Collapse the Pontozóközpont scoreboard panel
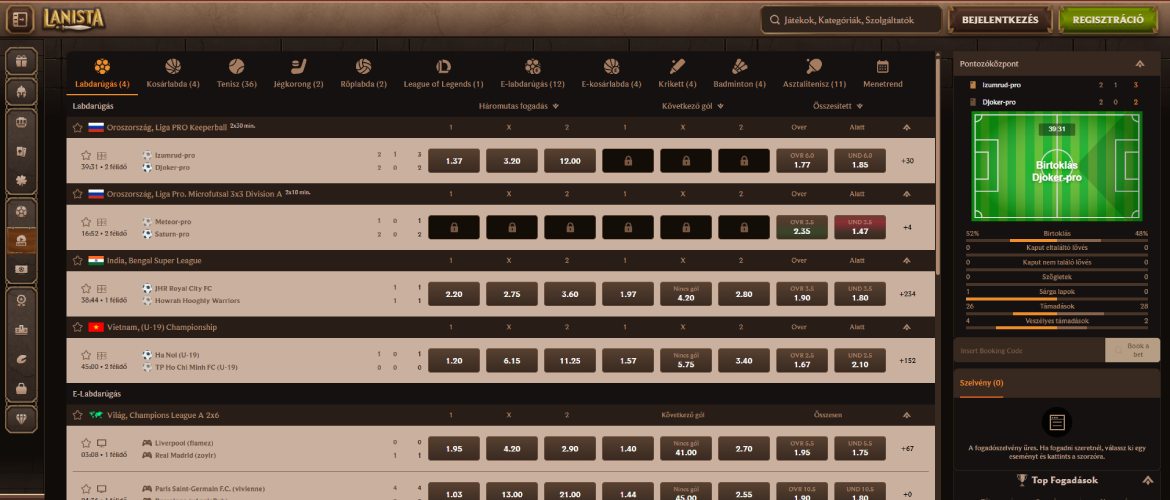Viewport: 1170px width, 500px height. click(x=1138, y=63)
